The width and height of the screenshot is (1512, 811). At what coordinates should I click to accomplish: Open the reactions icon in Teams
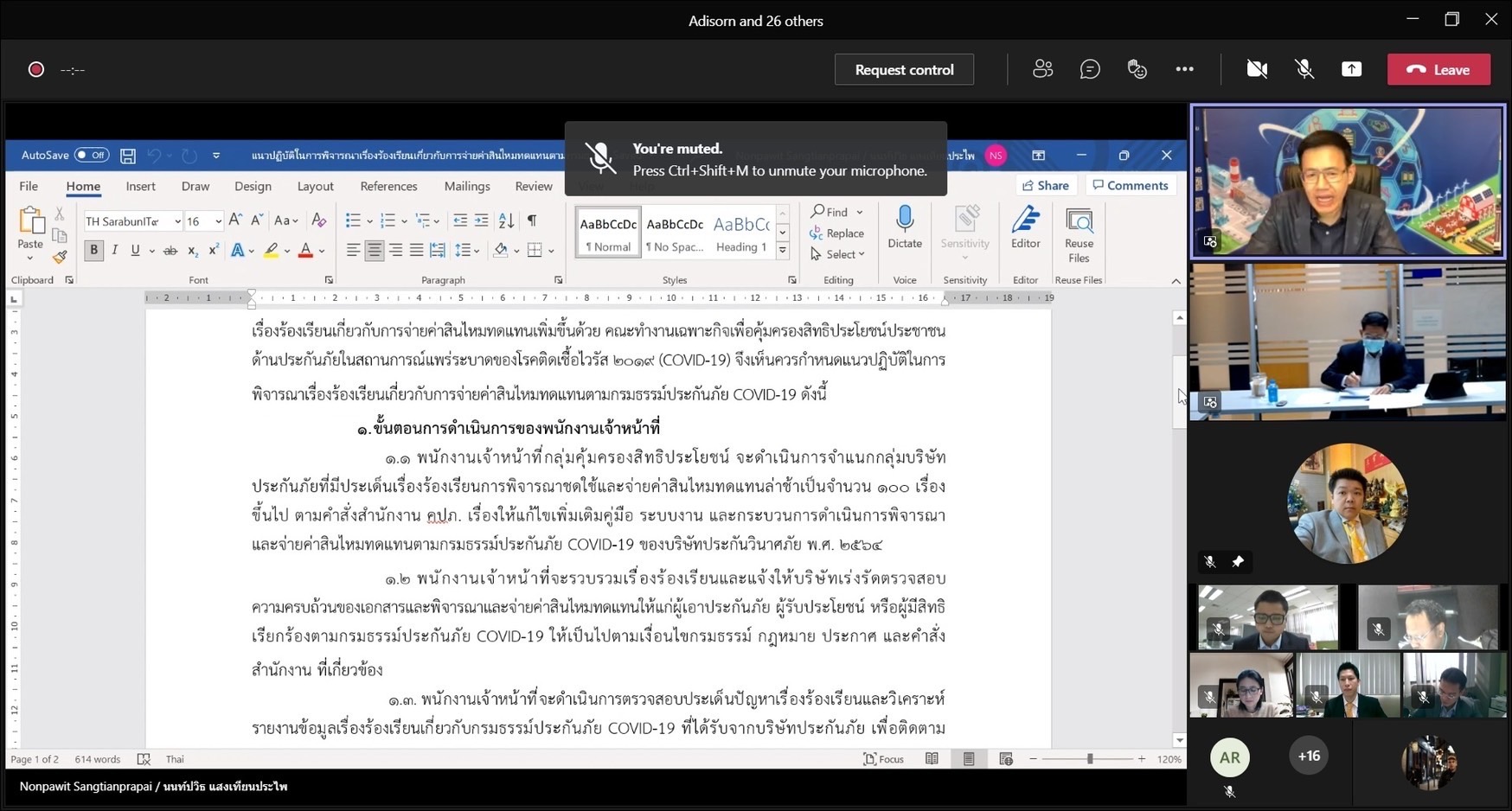click(x=1137, y=69)
